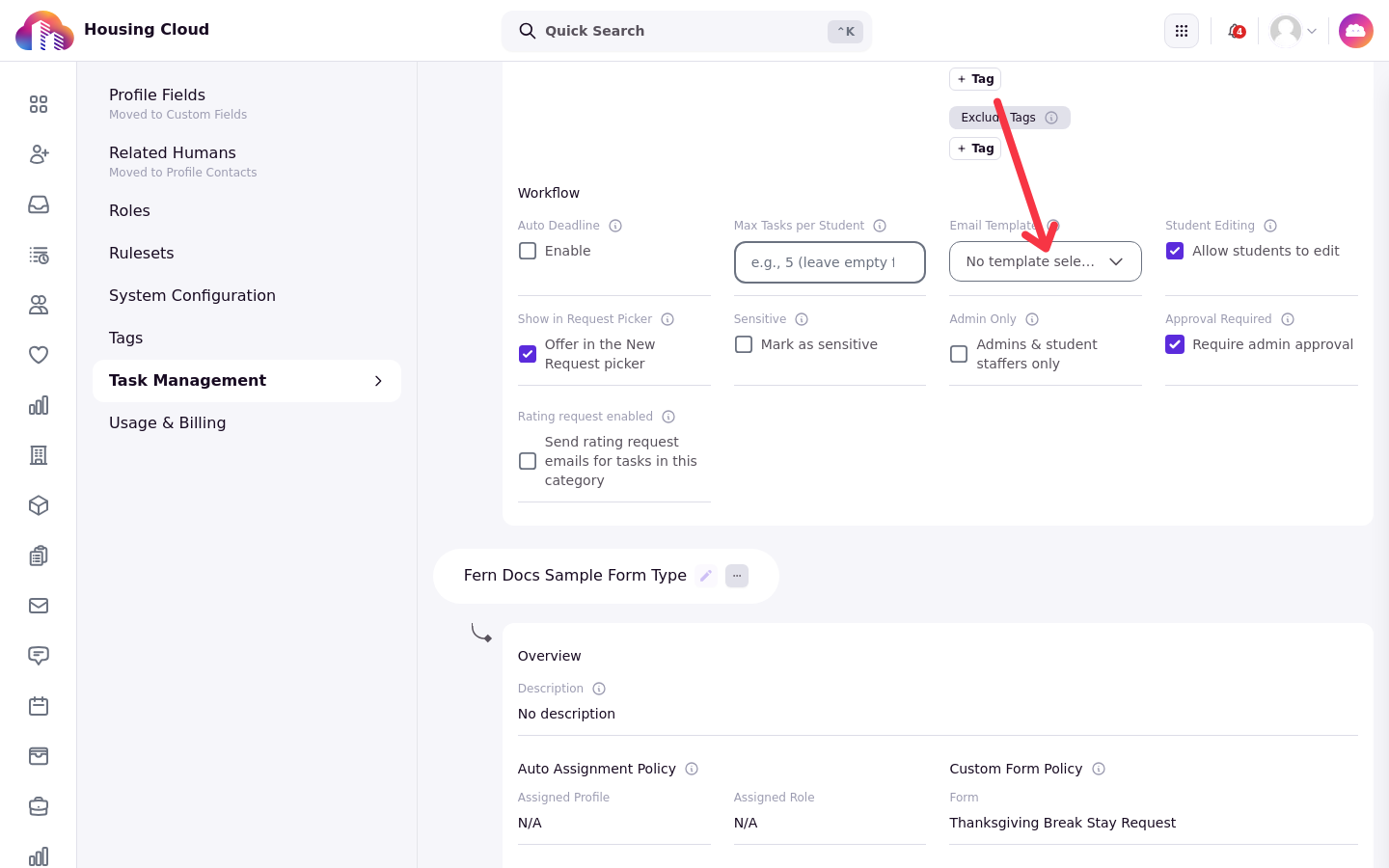Open the calendar icon in sidebar
This screenshot has height=868, width=1389.
[x=39, y=706]
